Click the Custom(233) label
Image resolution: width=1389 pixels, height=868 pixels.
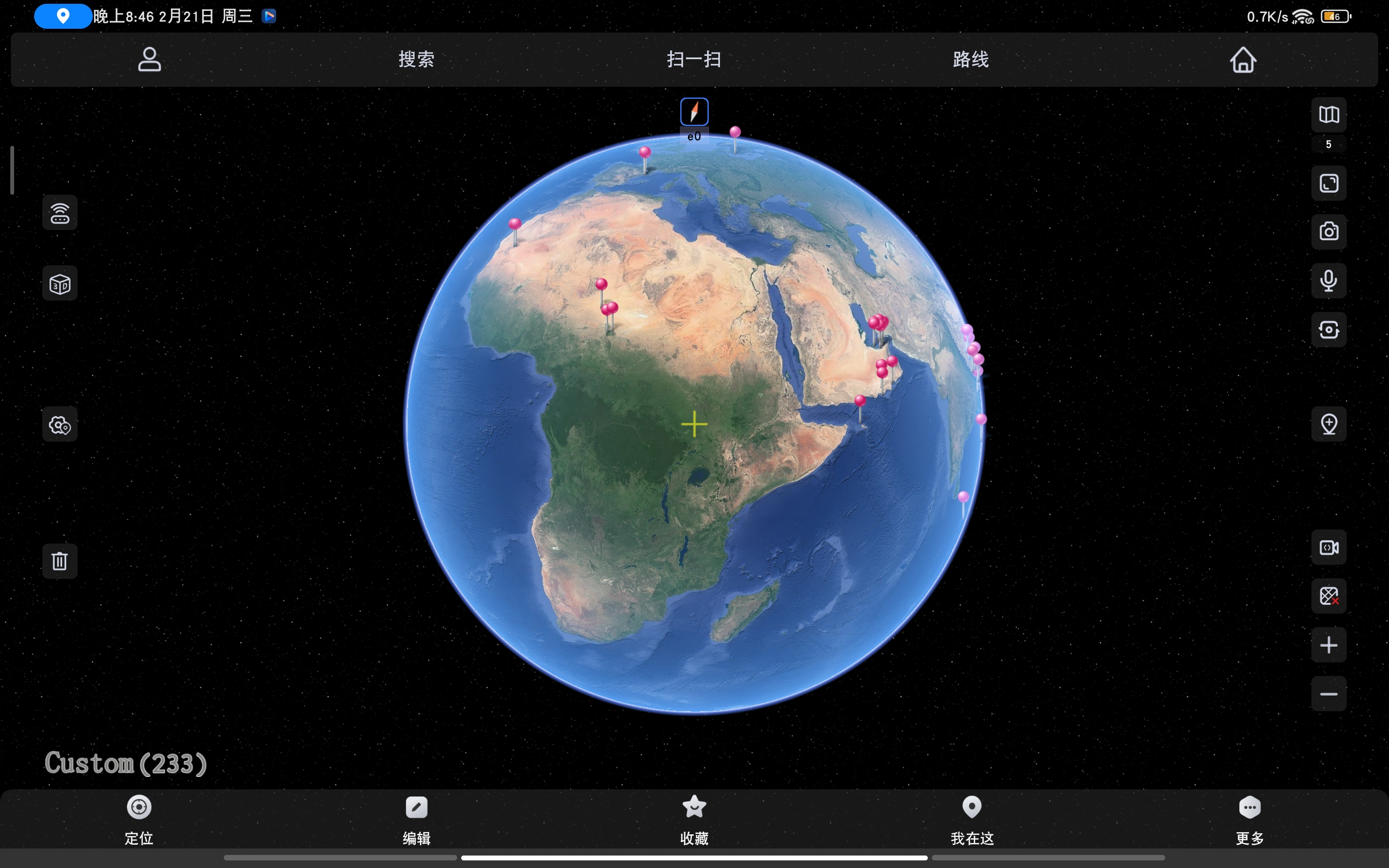[x=126, y=763]
